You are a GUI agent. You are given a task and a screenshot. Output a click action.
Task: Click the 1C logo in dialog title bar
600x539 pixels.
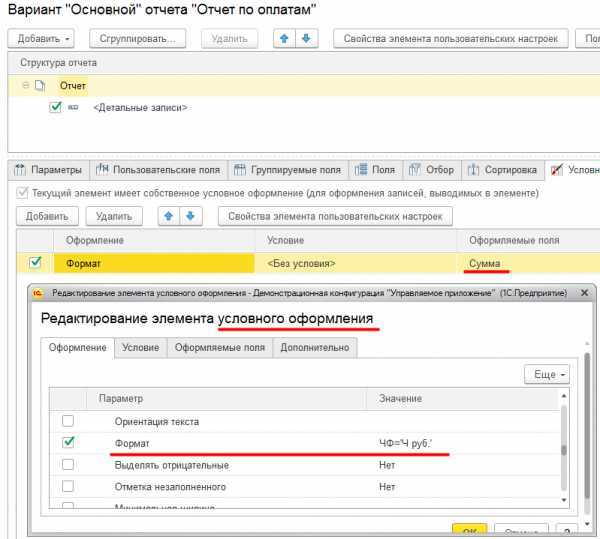point(38,293)
